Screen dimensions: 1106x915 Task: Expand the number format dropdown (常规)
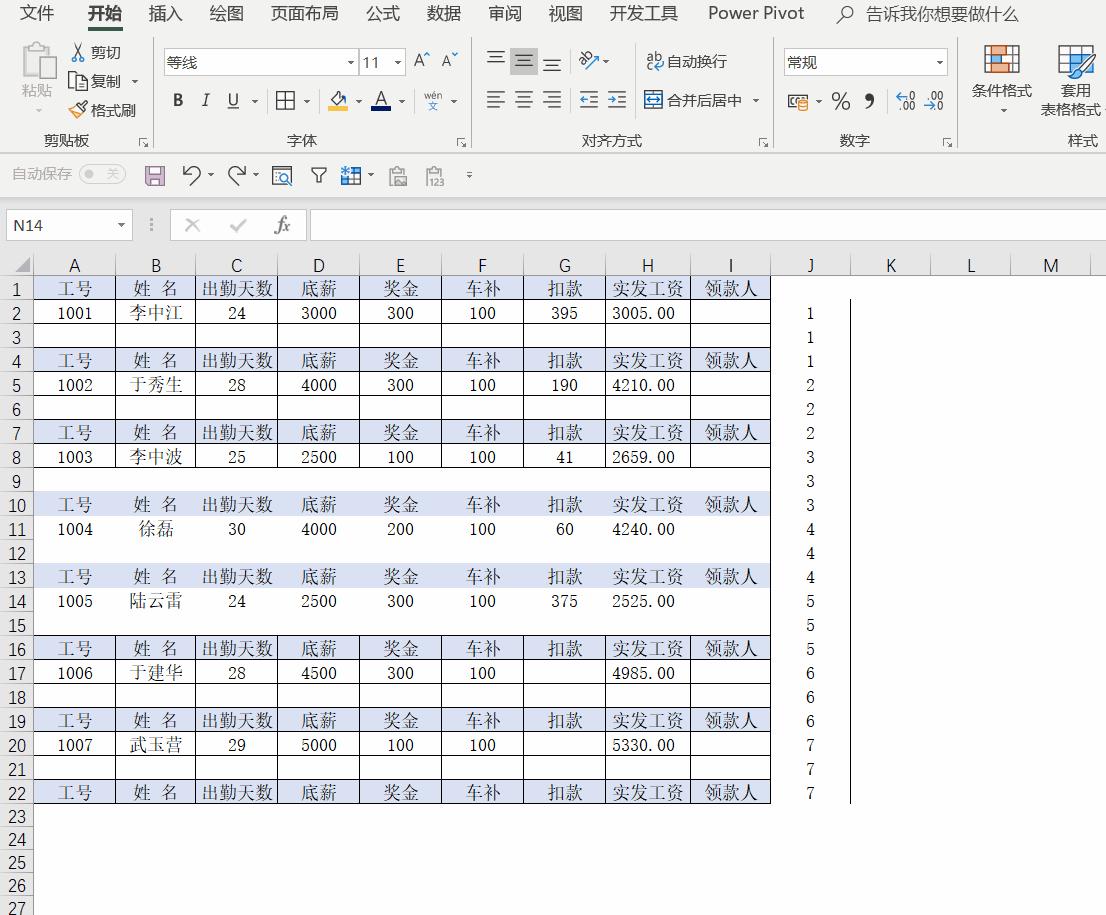point(939,62)
